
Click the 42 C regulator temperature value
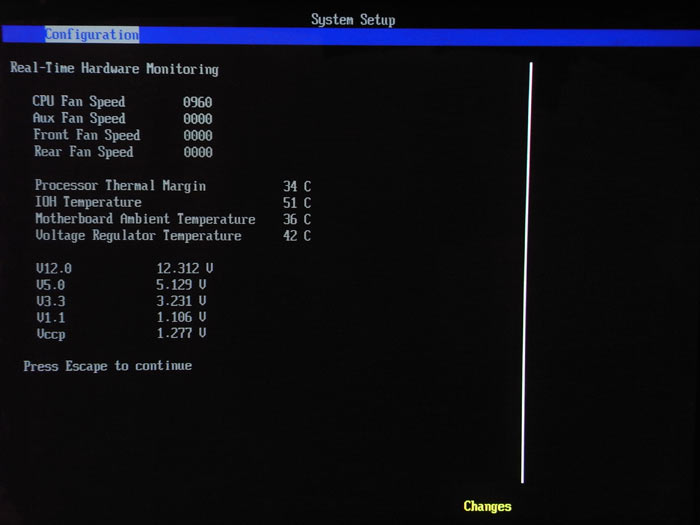click(x=297, y=236)
